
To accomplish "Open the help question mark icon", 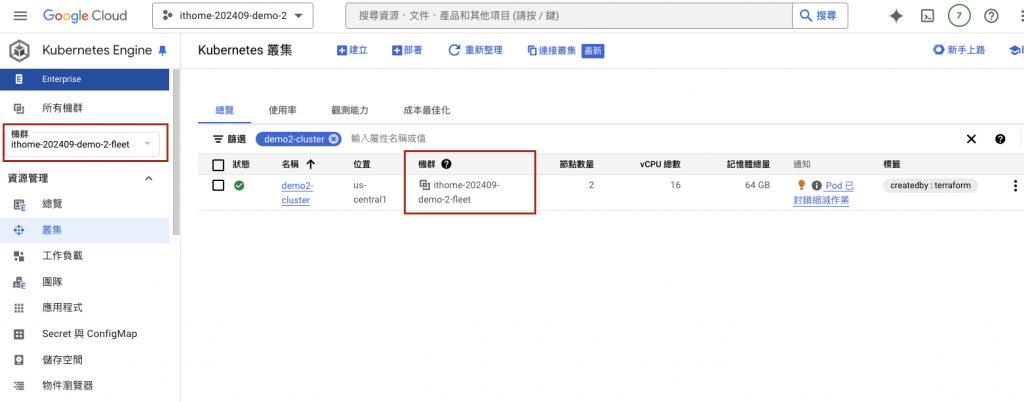I will point(991,16).
